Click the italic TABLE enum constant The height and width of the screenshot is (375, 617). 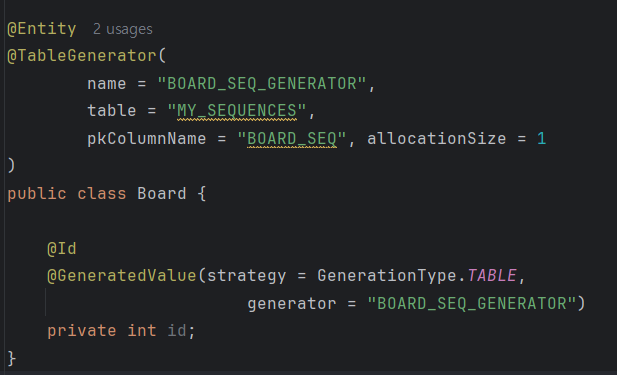492,276
